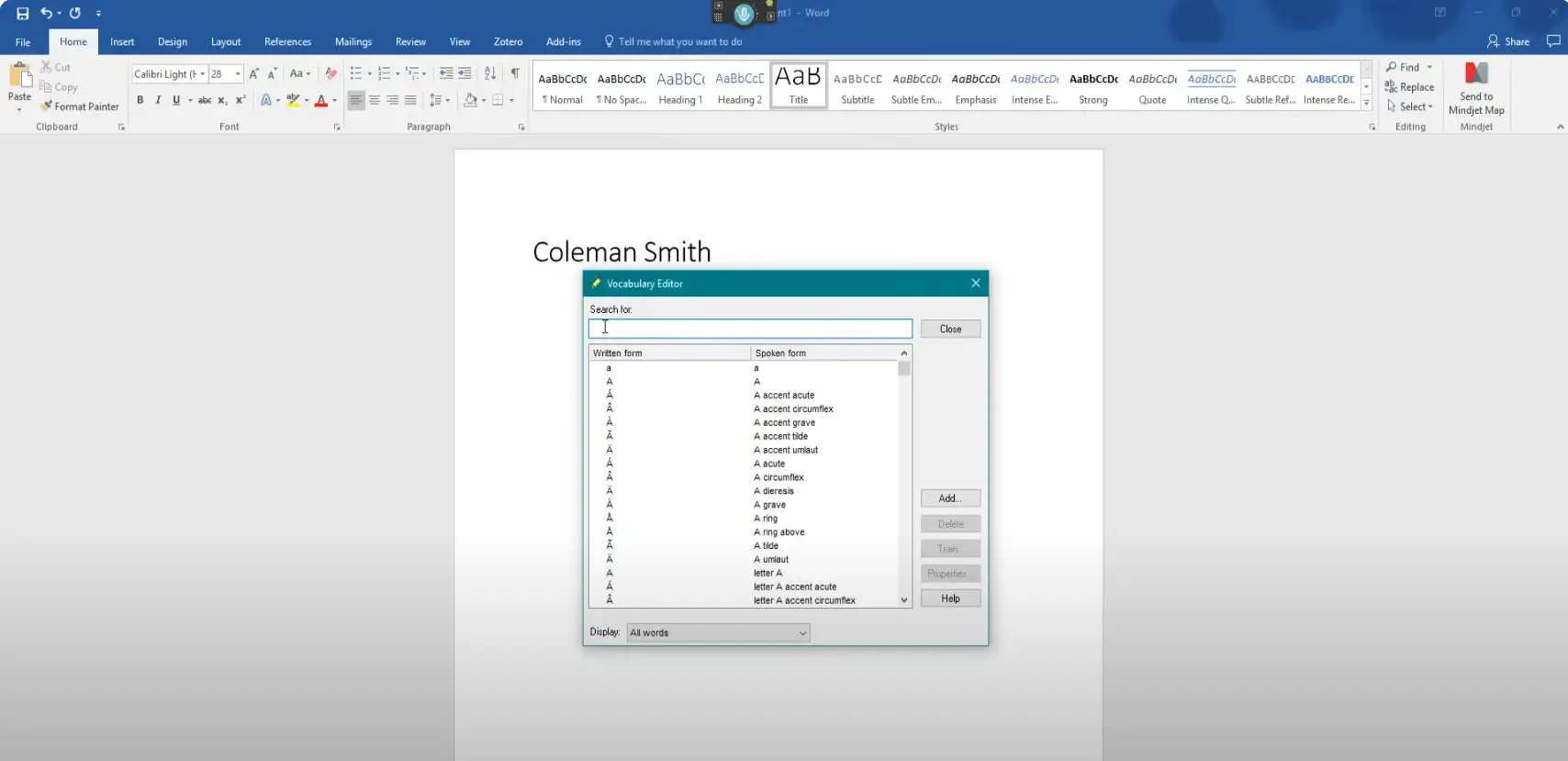Save document using the quick access icon
This screenshot has width=1568, height=761.
23,13
